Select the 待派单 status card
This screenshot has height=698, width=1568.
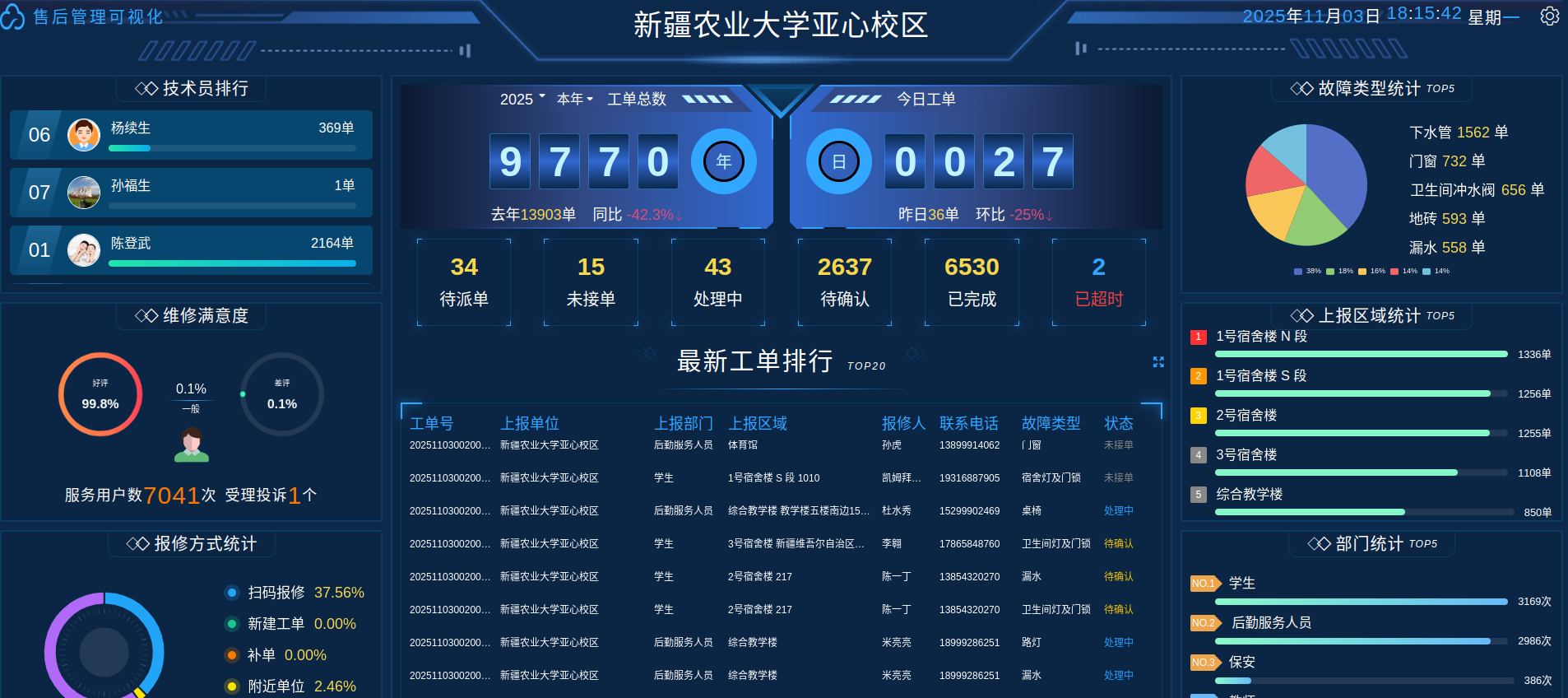tap(464, 282)
